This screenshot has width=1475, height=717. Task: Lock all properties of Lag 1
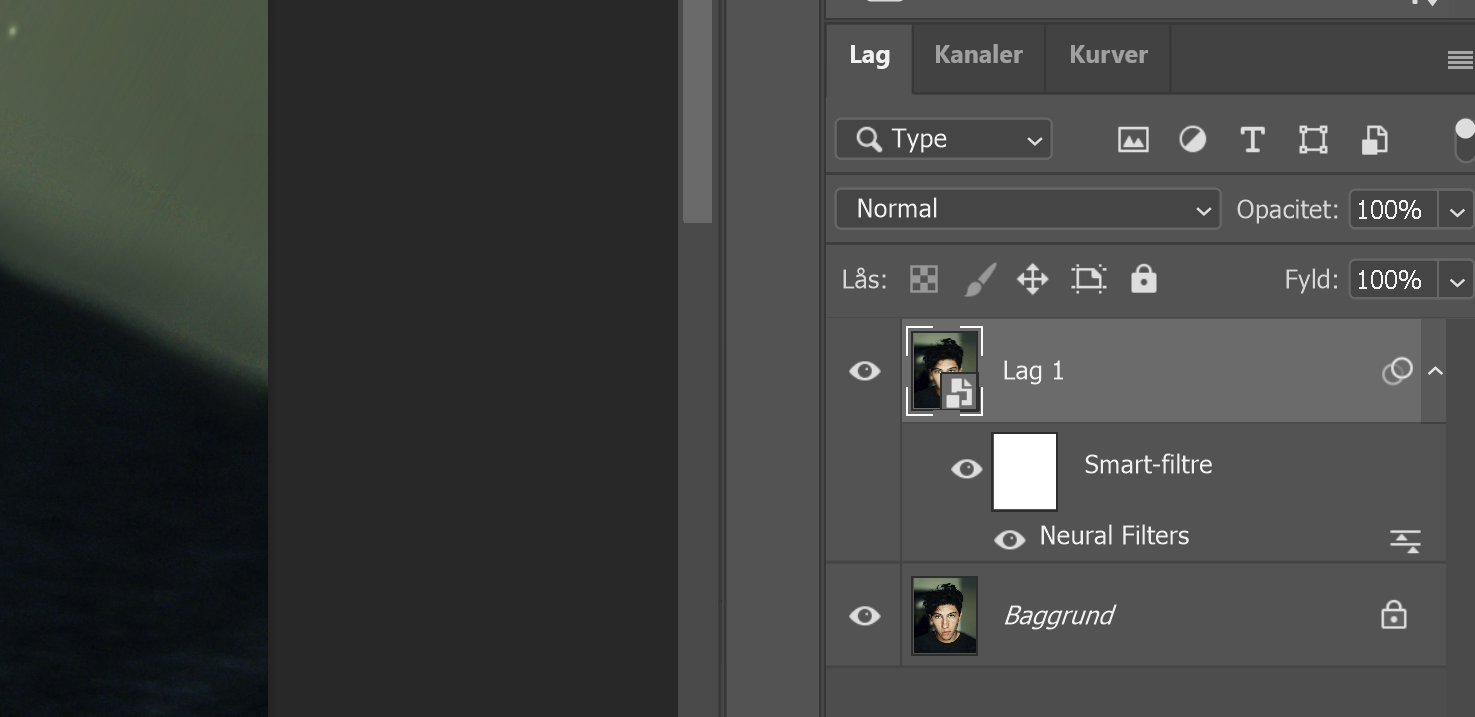tap(1143, 279)
